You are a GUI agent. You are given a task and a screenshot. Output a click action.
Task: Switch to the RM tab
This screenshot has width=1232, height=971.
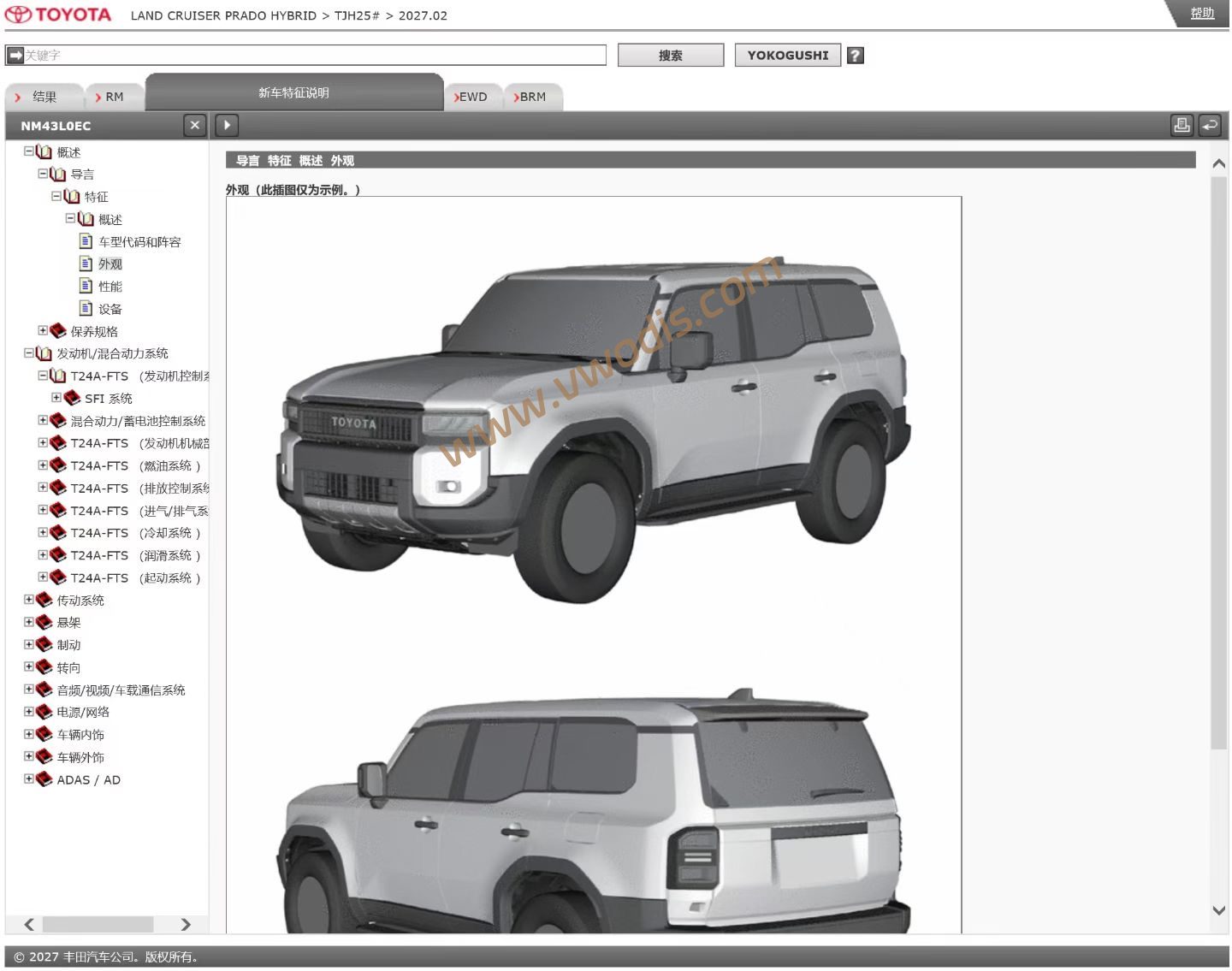tap(115, 97)
